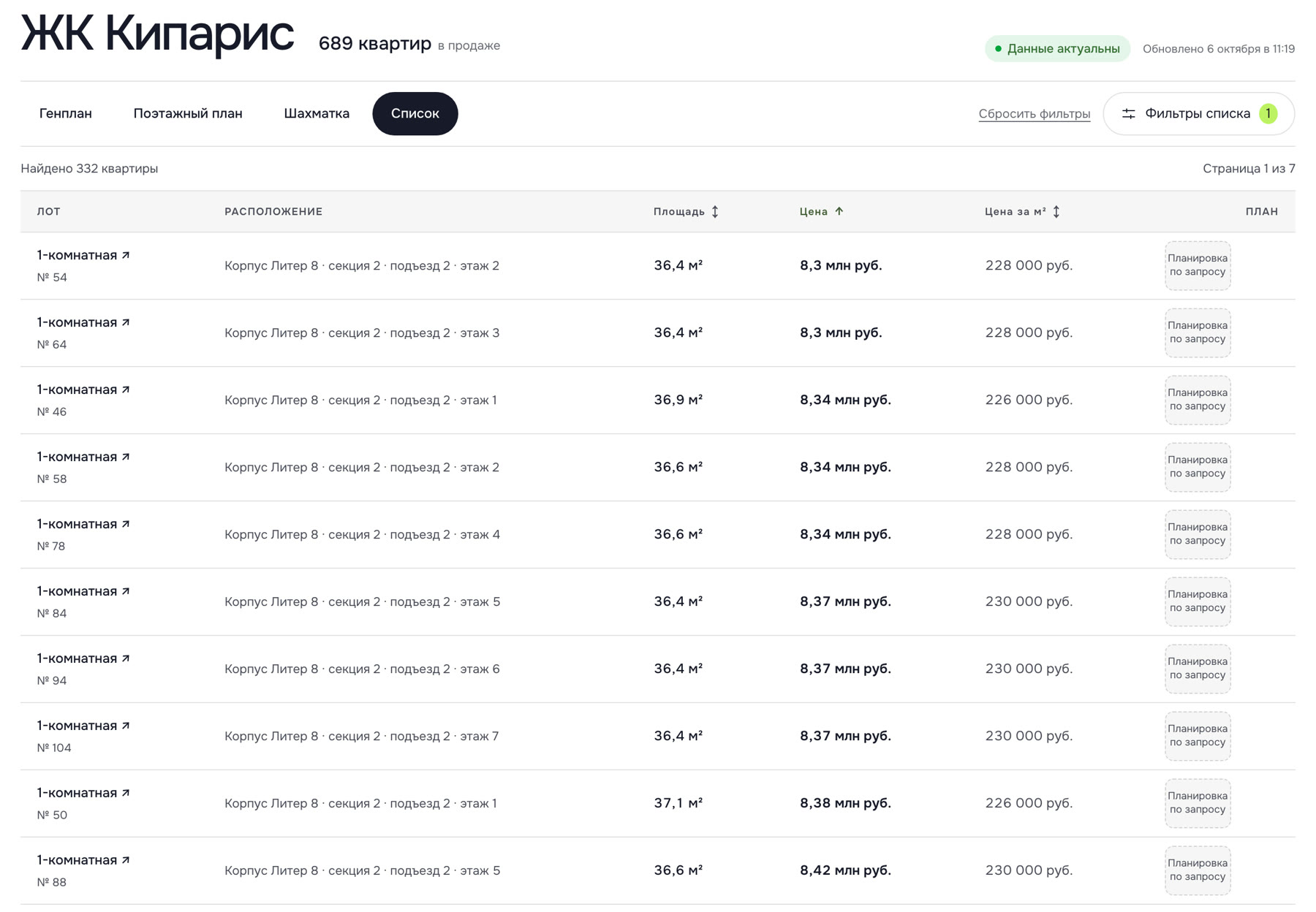Sort by Цена за м² arrows icon
Viewport: 1316px width, 912px height.
pyautogui.click(x=1056, y=211)
